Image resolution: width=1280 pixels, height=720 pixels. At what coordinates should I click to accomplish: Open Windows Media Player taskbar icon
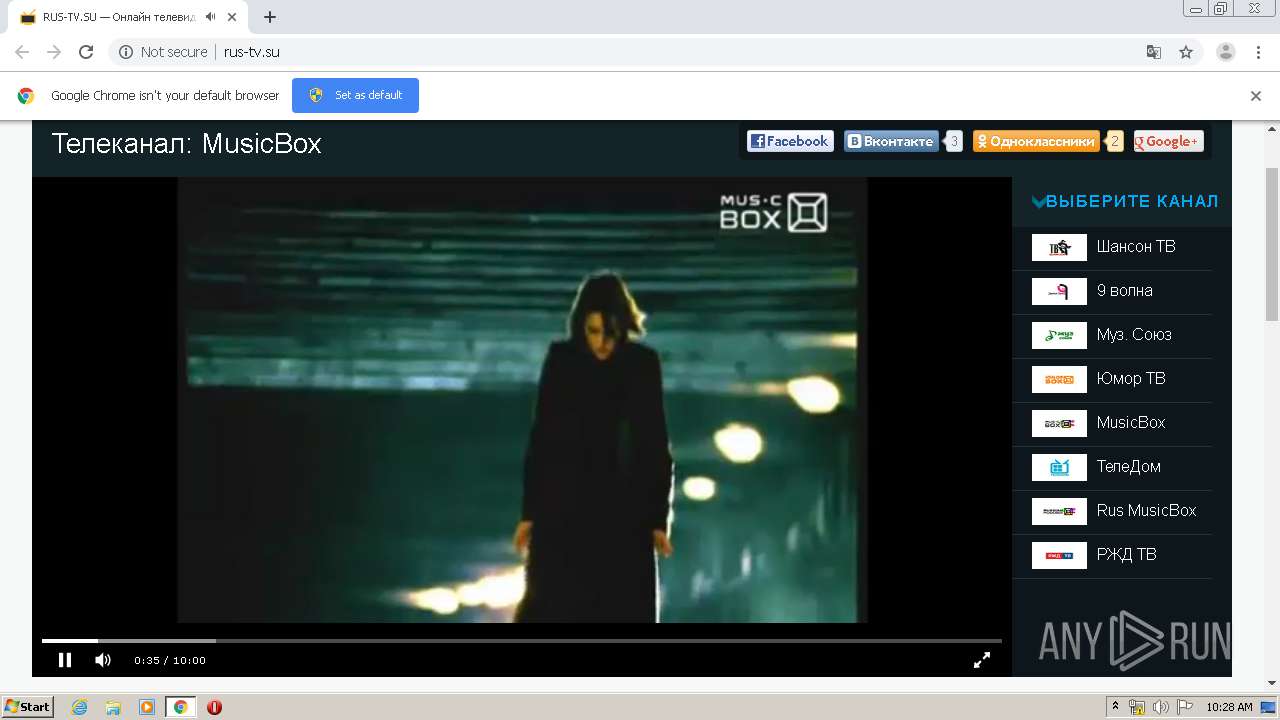tap(147, 707)
